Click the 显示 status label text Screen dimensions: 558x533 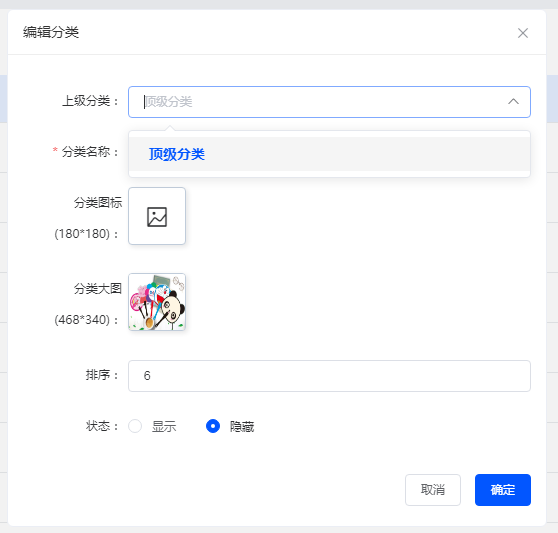[164, 426]
